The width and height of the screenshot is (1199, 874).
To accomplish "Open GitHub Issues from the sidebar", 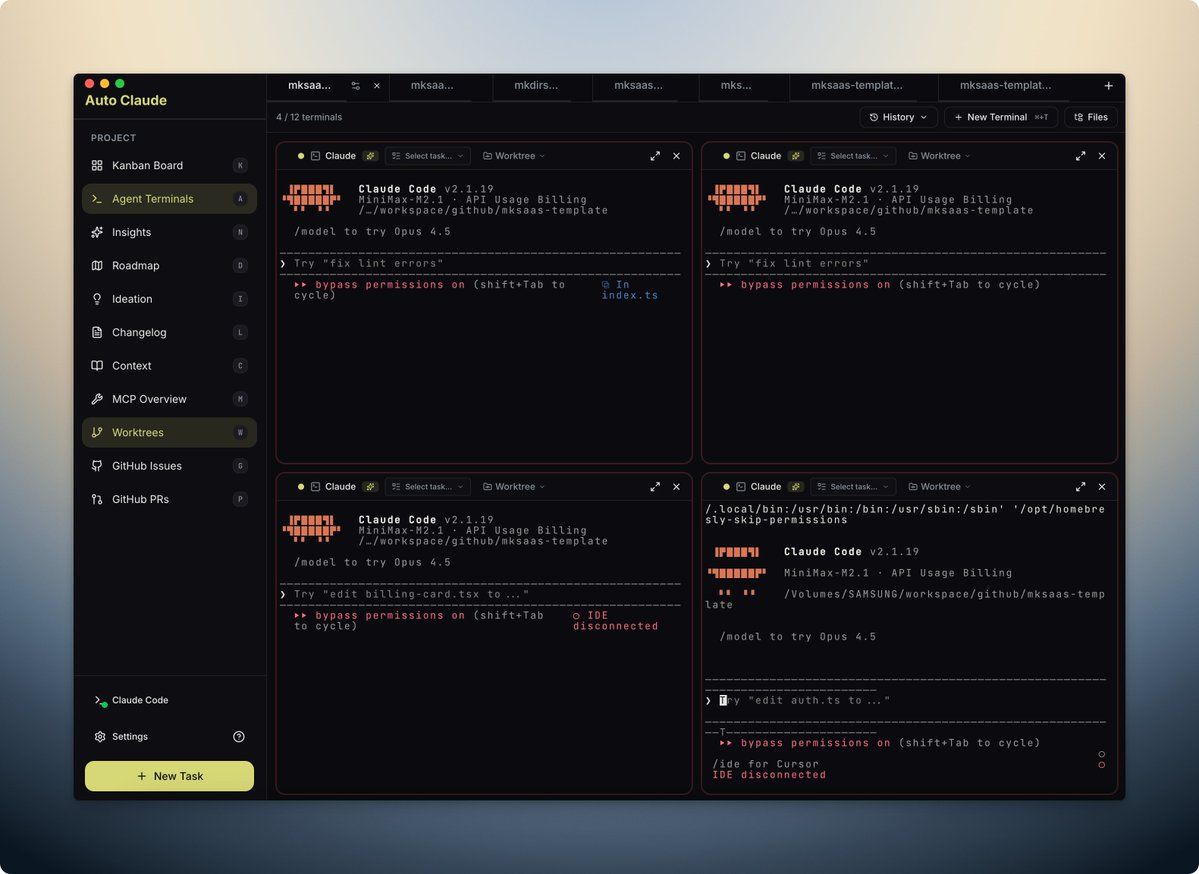I will point(146,466).
